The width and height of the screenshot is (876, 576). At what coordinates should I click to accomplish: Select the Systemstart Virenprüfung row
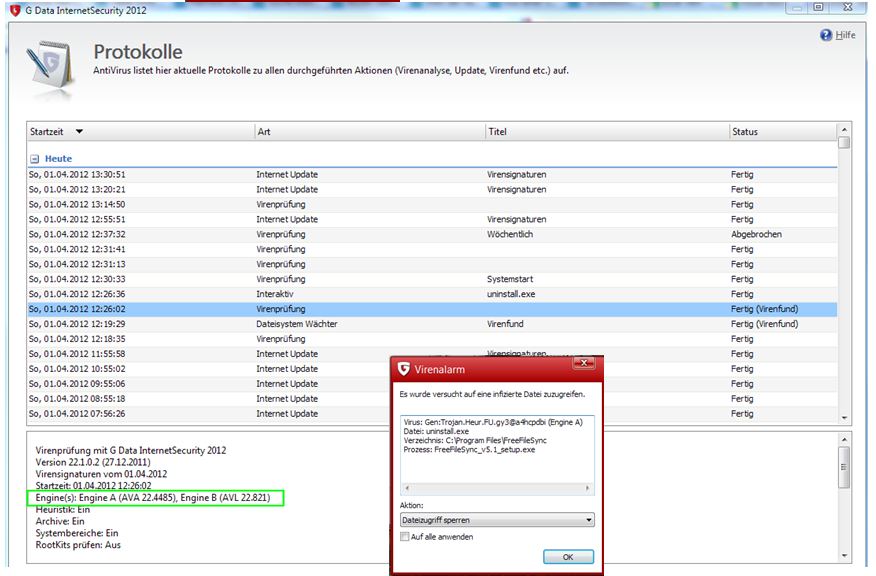point(432,279)
